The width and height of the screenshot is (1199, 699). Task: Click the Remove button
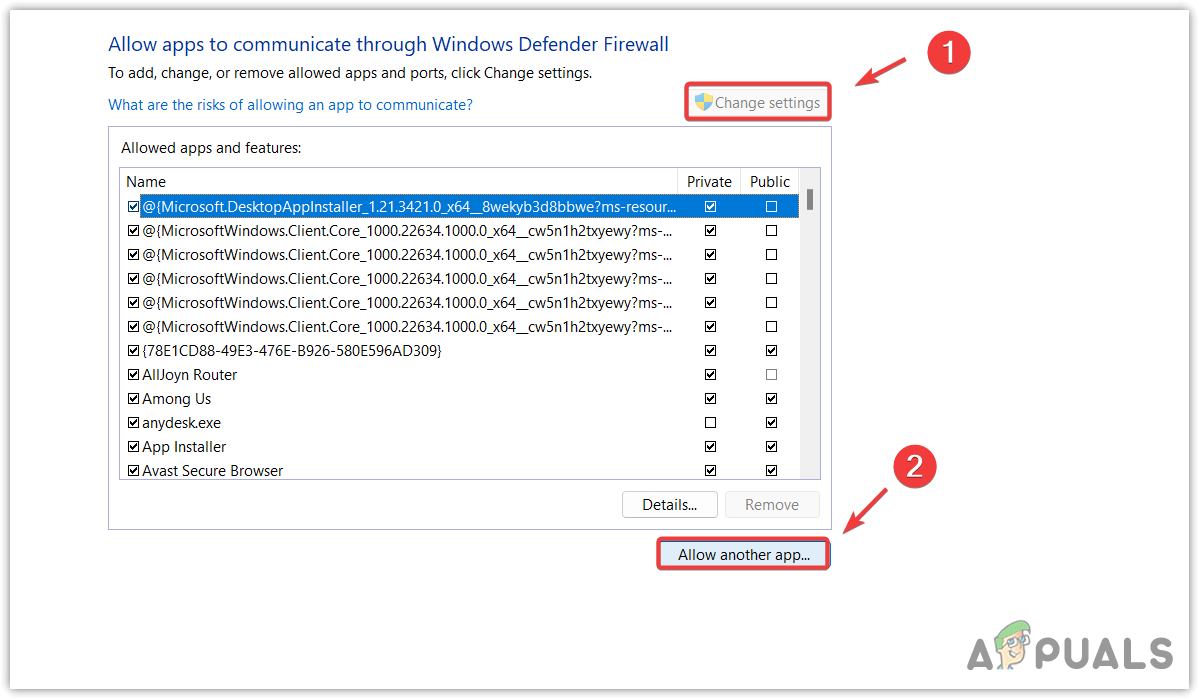pos(772,505)
